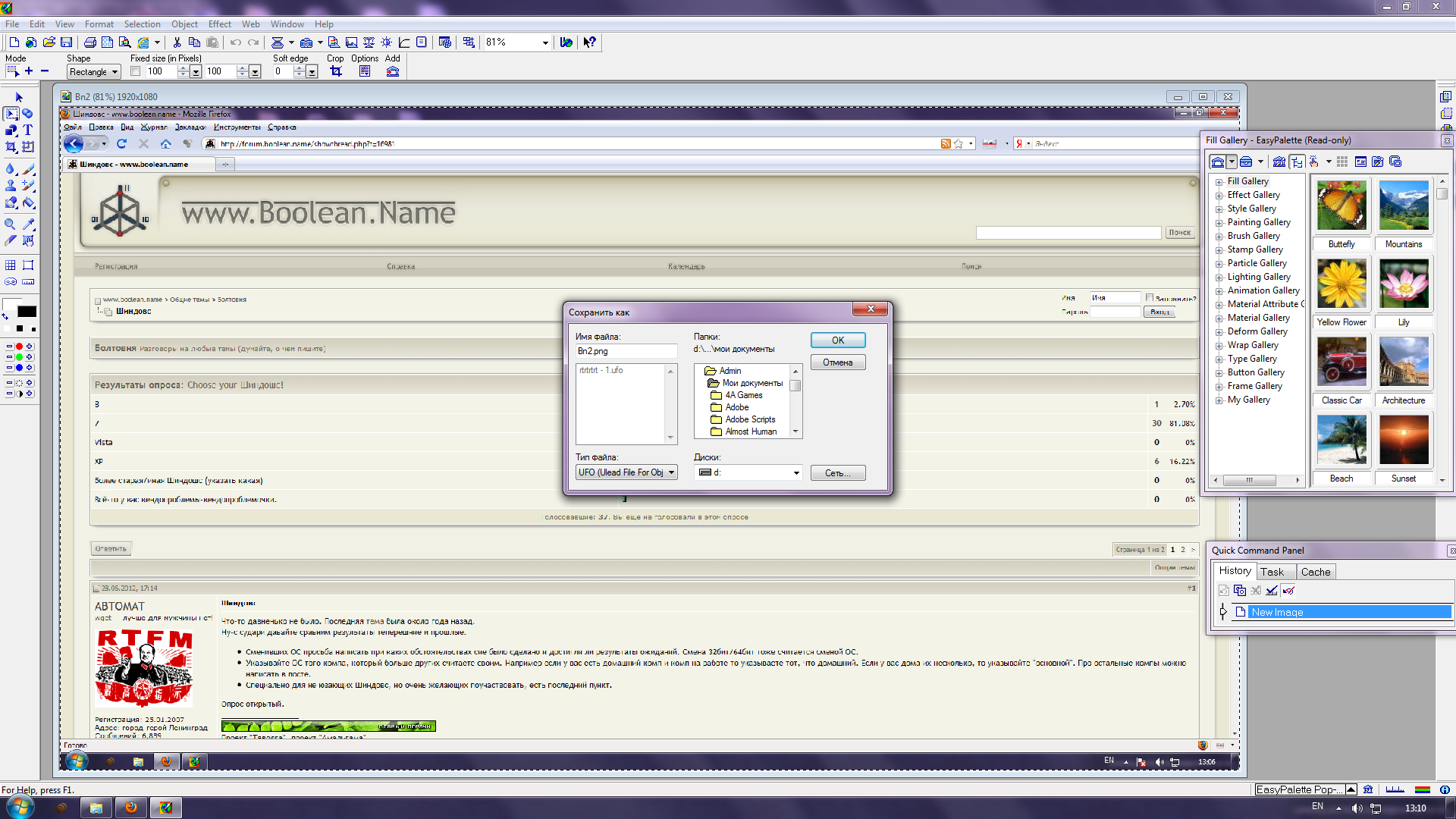Click the Crop icon in attribute bar
This screenshot has width=1456, height=819.
point(336,71)
